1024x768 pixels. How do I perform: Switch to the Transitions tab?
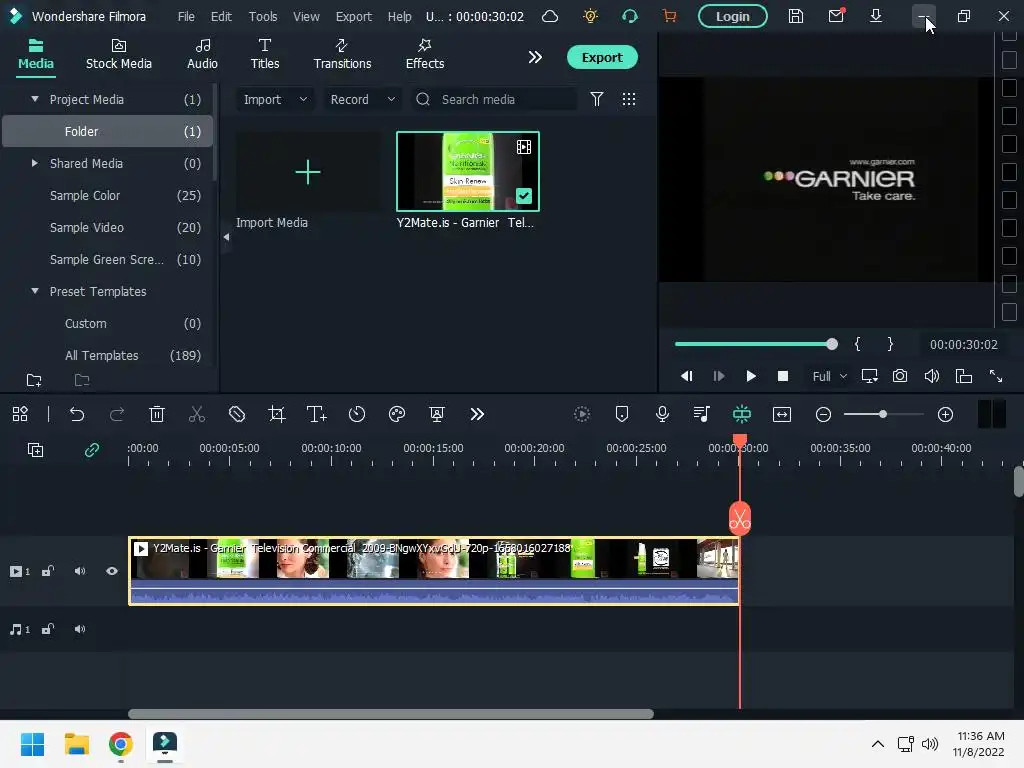342,55
